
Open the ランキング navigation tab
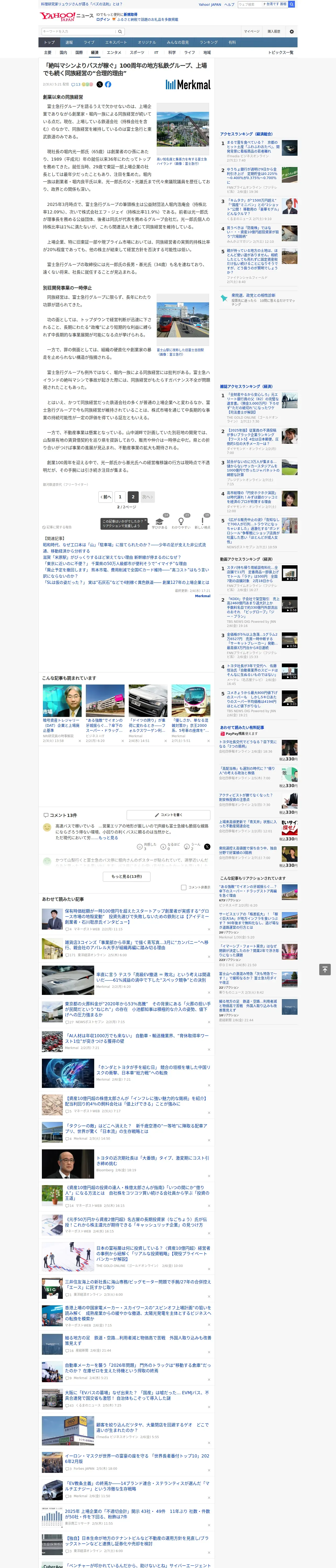[209, 43]
